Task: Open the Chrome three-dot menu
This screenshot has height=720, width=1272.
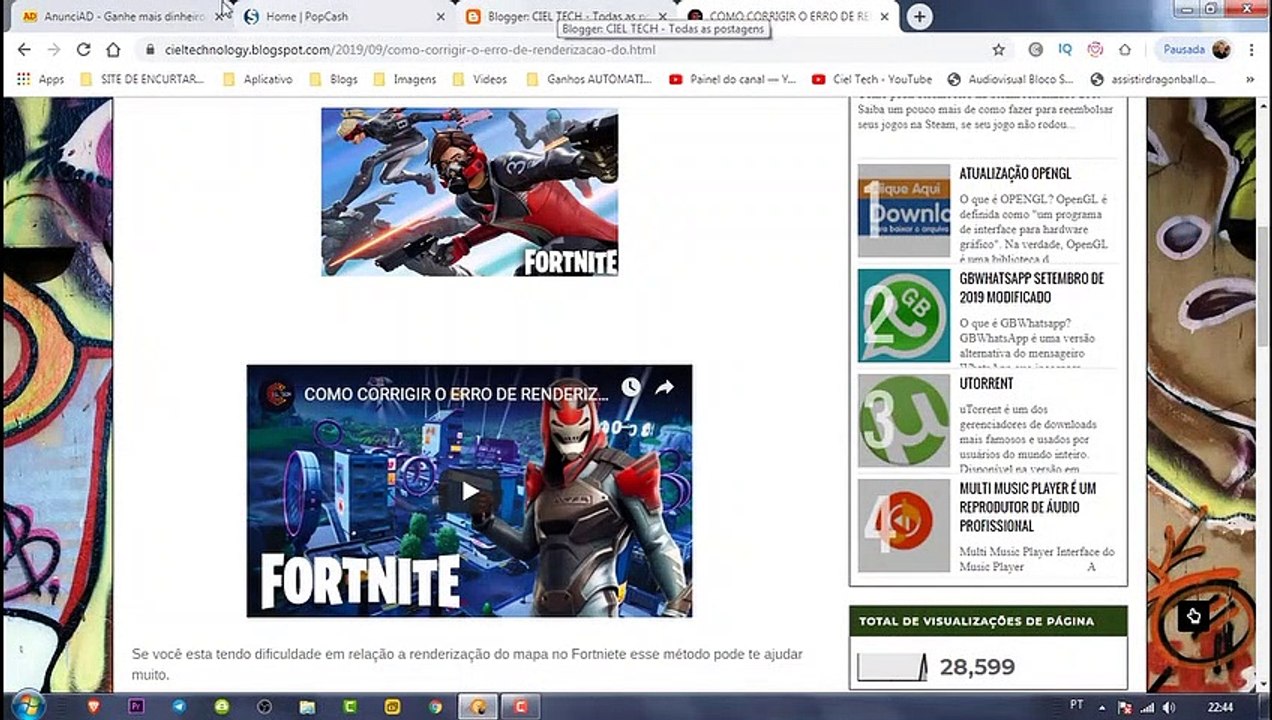Action: coord(1250,49)
